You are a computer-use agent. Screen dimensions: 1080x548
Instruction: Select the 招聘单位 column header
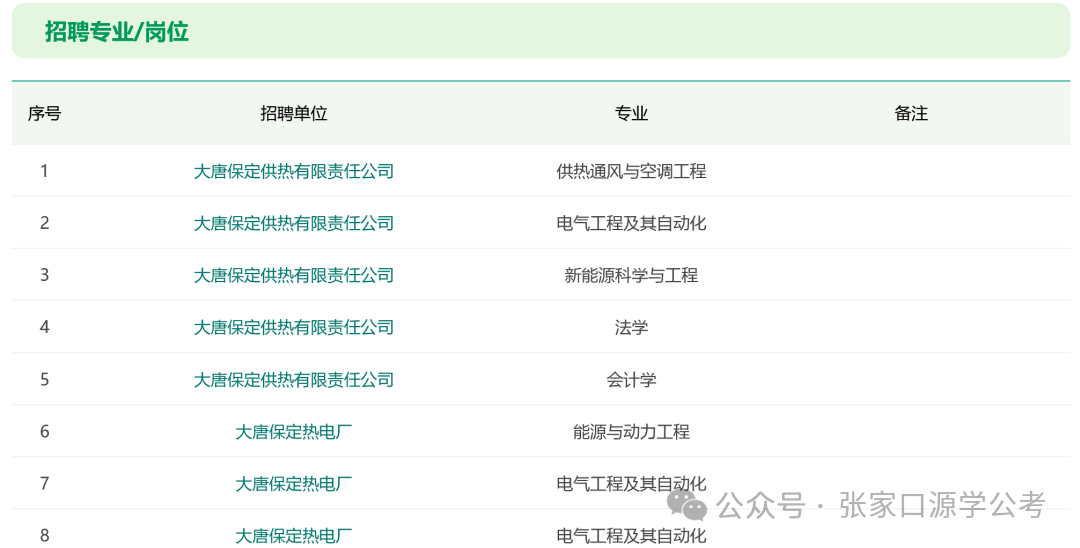[293, 114]
